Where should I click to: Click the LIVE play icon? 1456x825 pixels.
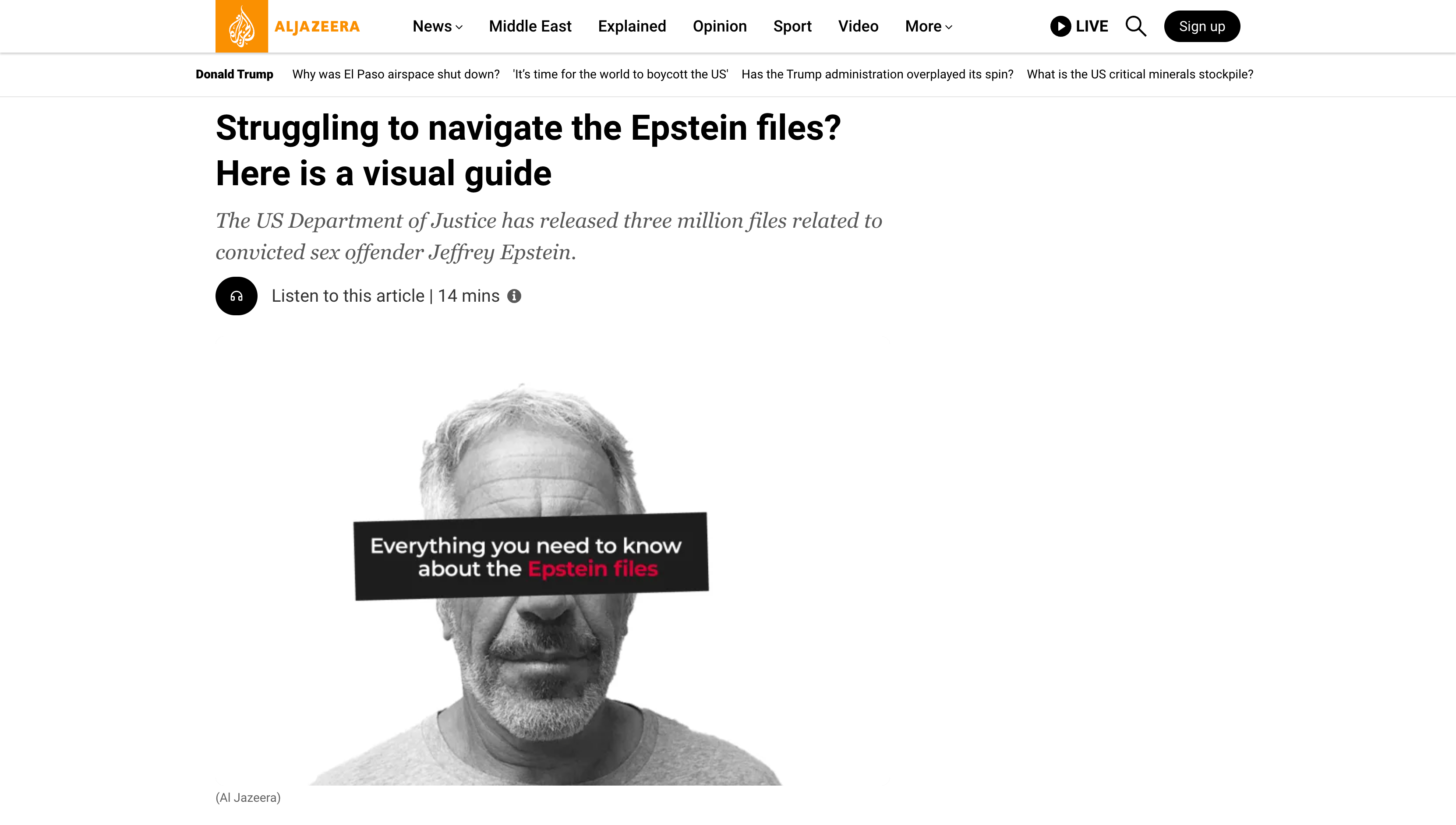click(x=1060, y=26)
